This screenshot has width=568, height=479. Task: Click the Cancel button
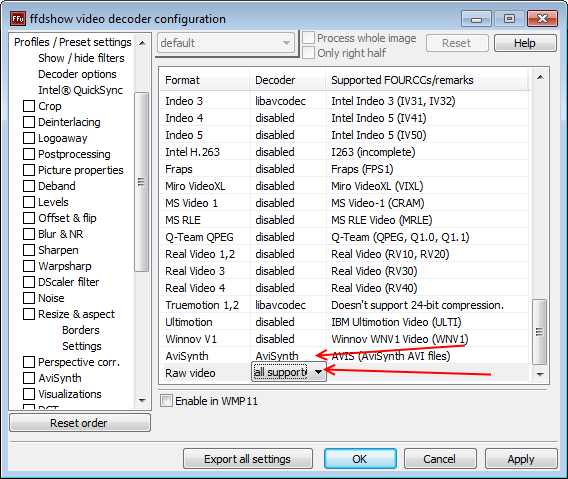(440, 459)
